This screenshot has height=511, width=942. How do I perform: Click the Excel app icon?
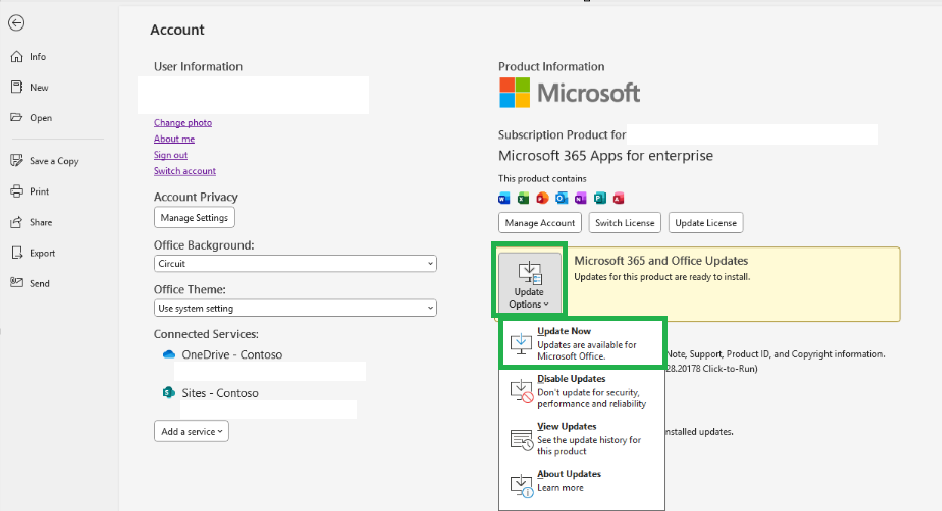(523, 198)
